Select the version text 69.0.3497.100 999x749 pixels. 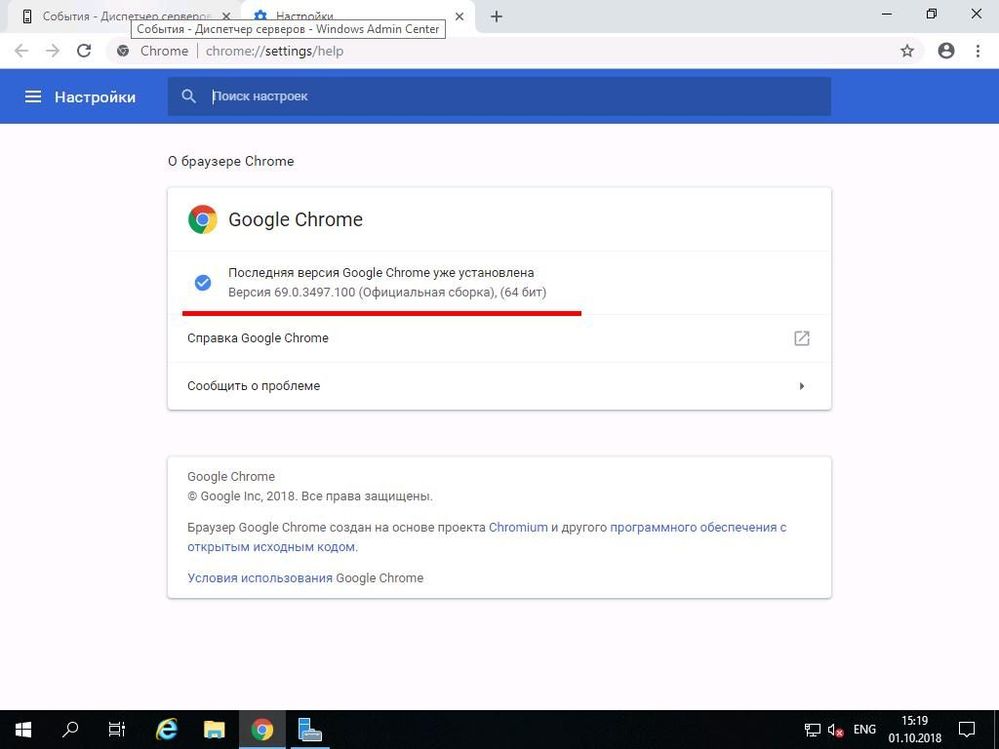314,292
